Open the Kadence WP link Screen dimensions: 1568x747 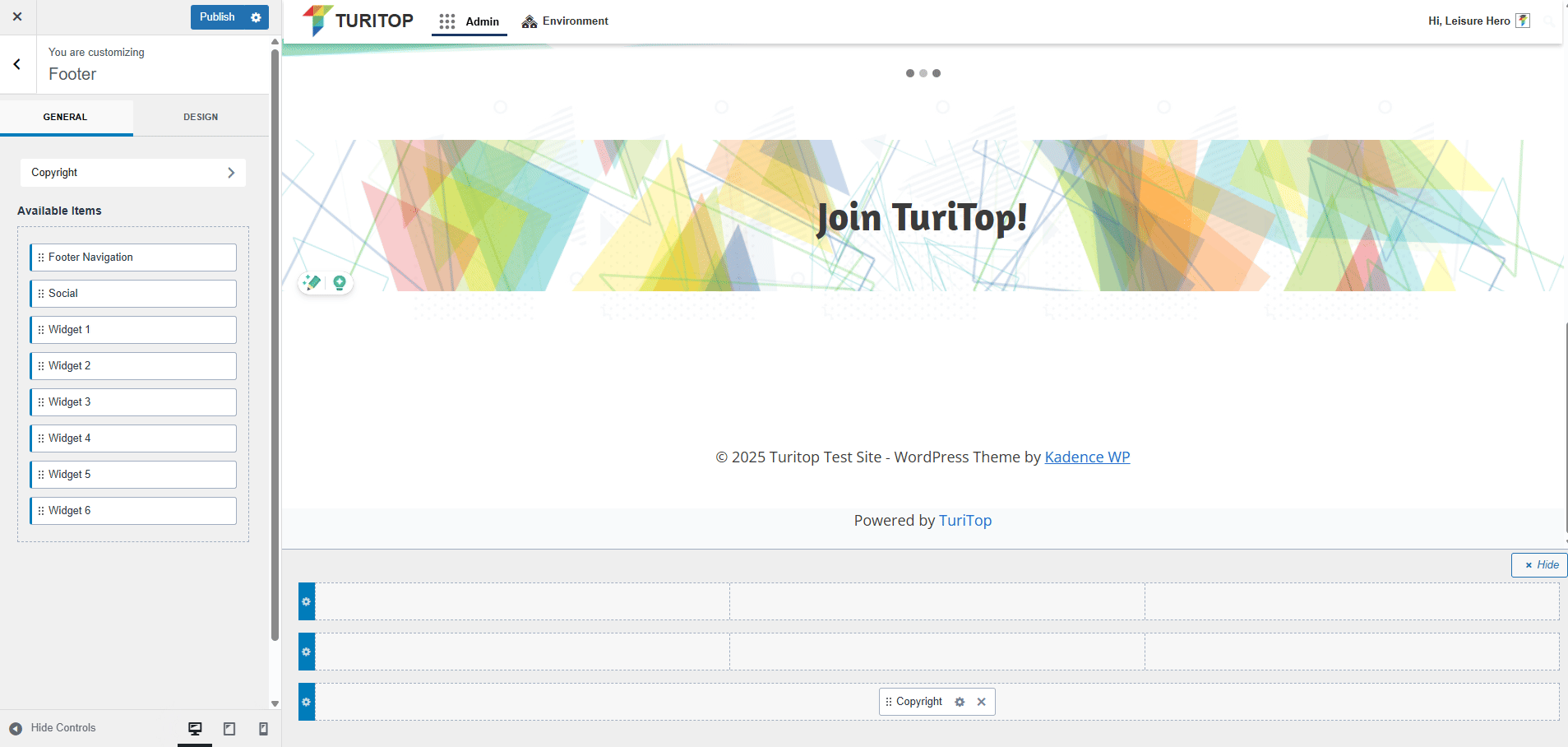(1087, 457)
